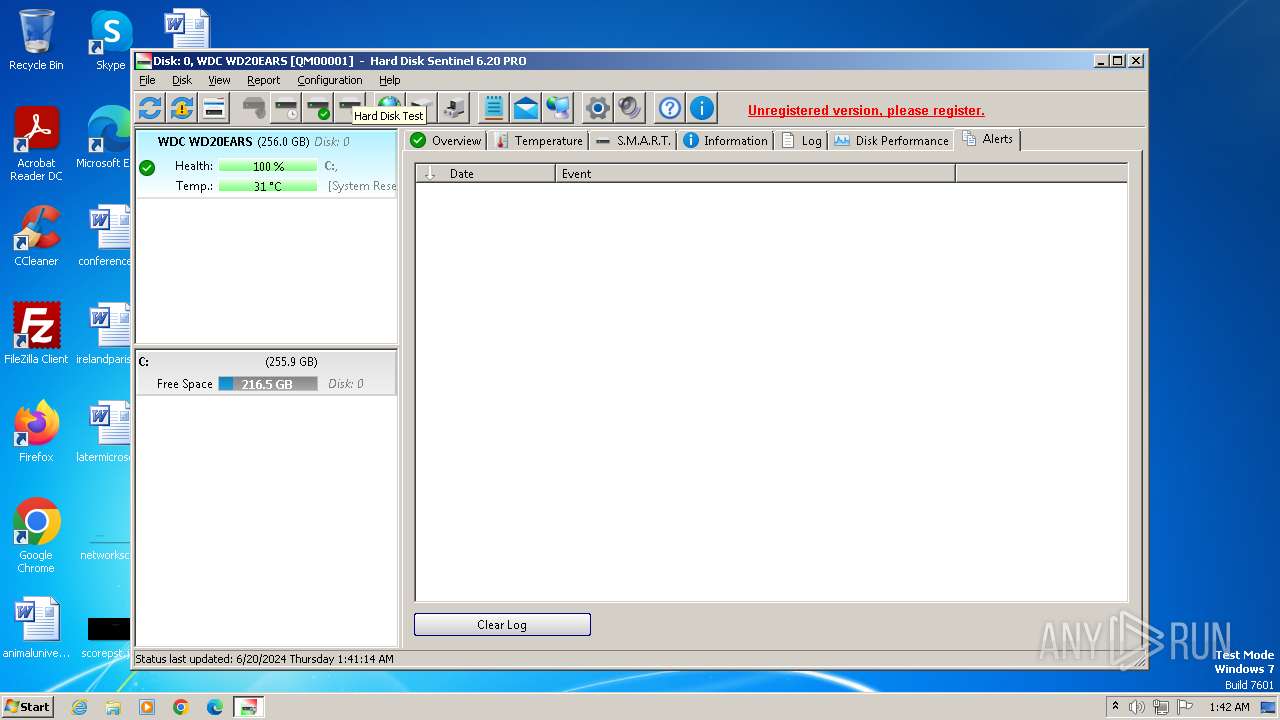
Task: Open File Explorer from the taskbar
Action: pyautogui.click(x=113, y=707)
